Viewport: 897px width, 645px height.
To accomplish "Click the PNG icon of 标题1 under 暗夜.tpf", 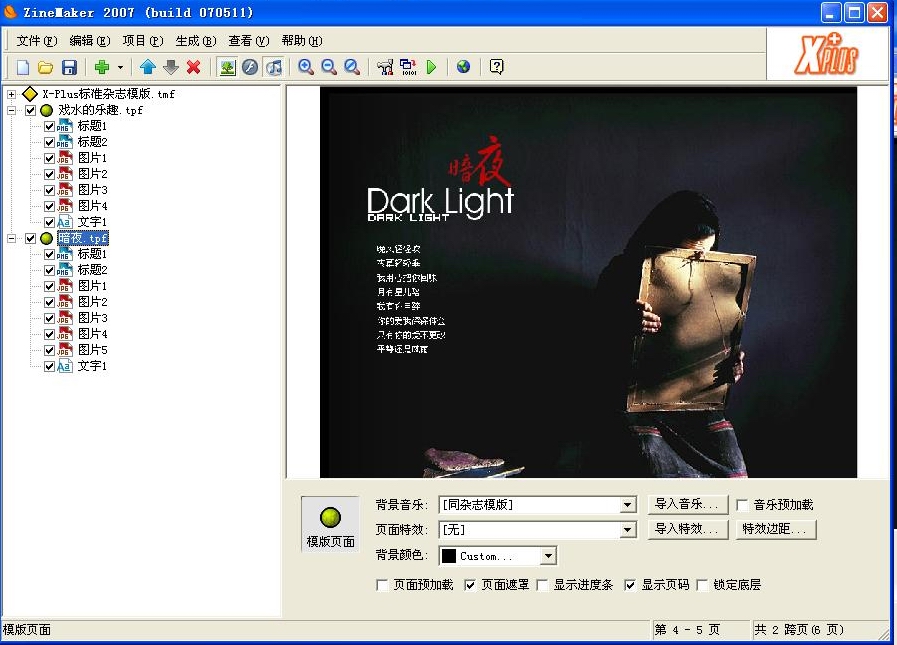I will point(65,254).
